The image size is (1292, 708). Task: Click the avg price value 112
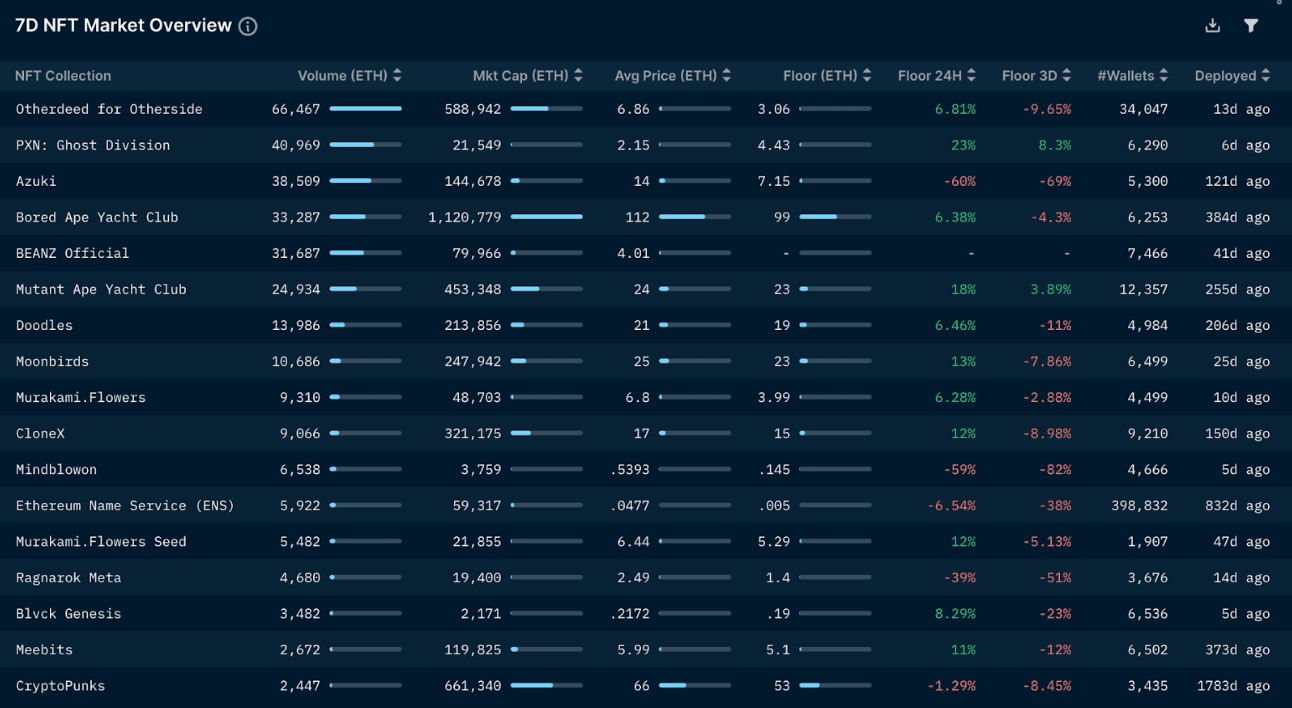coord(637,217)
